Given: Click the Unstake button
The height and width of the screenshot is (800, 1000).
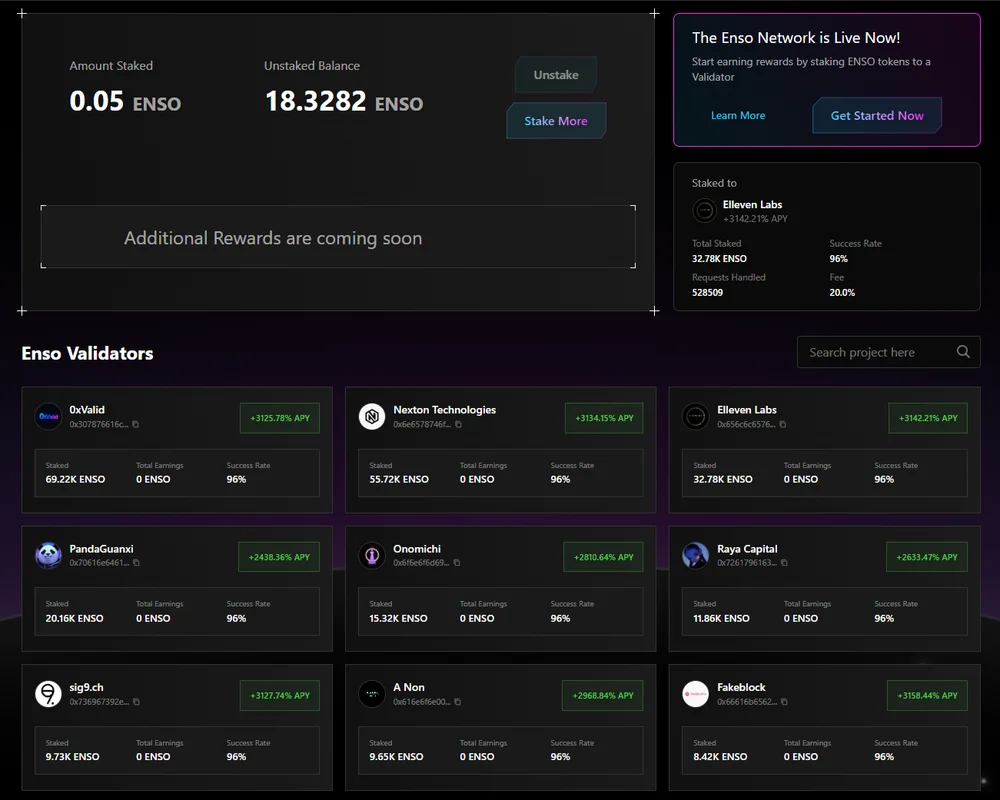Looking at the screenshot, I should point(556,75).
